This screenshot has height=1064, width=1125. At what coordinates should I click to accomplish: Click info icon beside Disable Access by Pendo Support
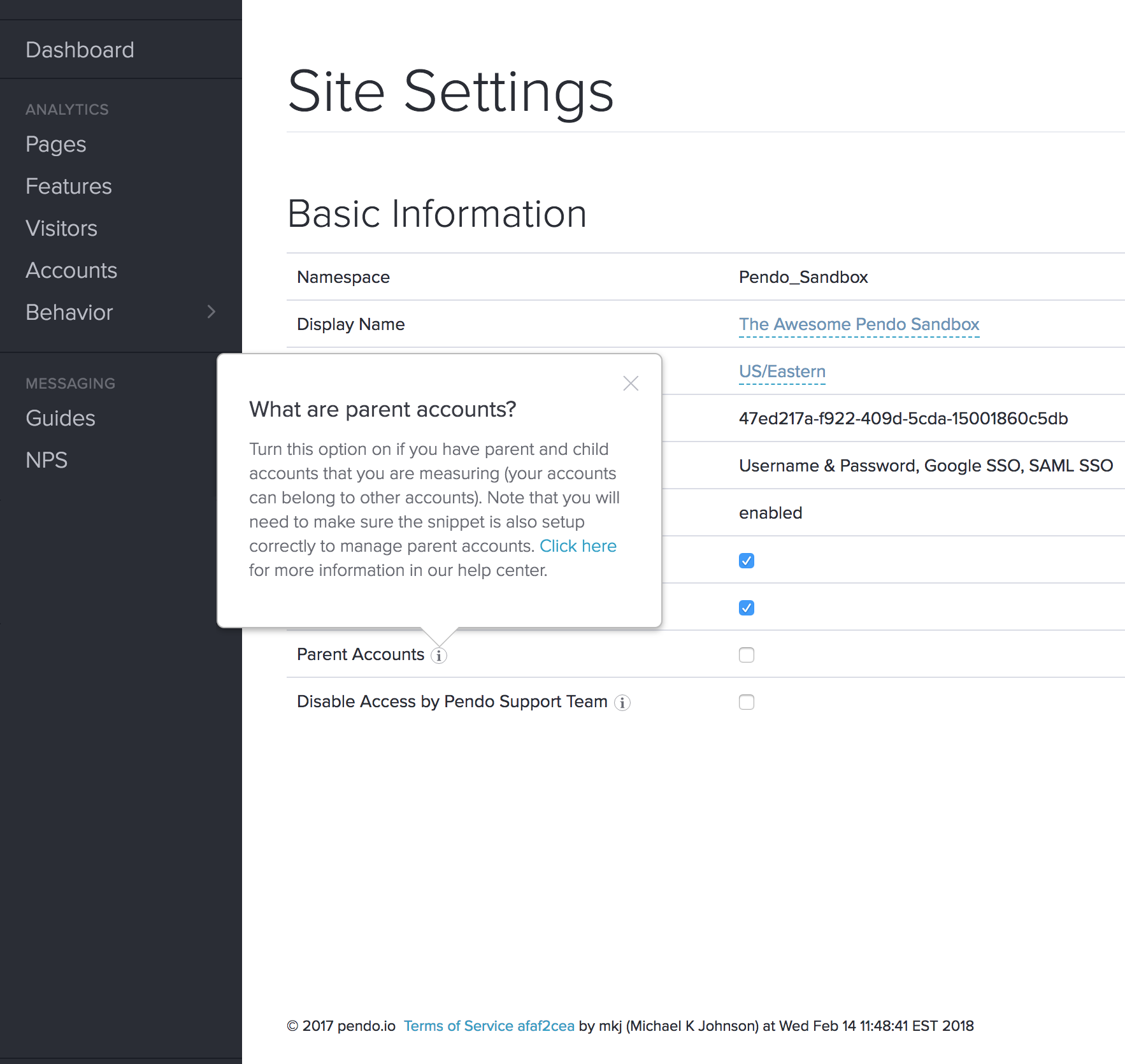(x=622, y=703)
